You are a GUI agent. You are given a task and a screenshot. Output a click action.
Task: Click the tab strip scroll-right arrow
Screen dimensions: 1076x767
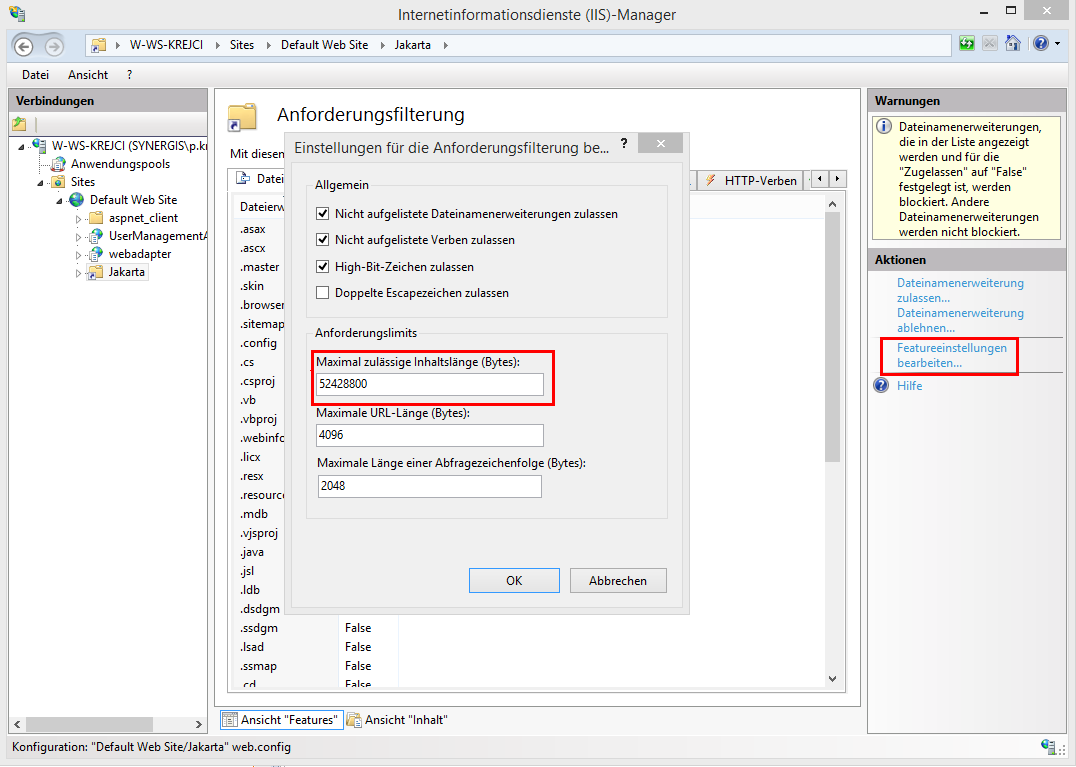click(837, 179)
